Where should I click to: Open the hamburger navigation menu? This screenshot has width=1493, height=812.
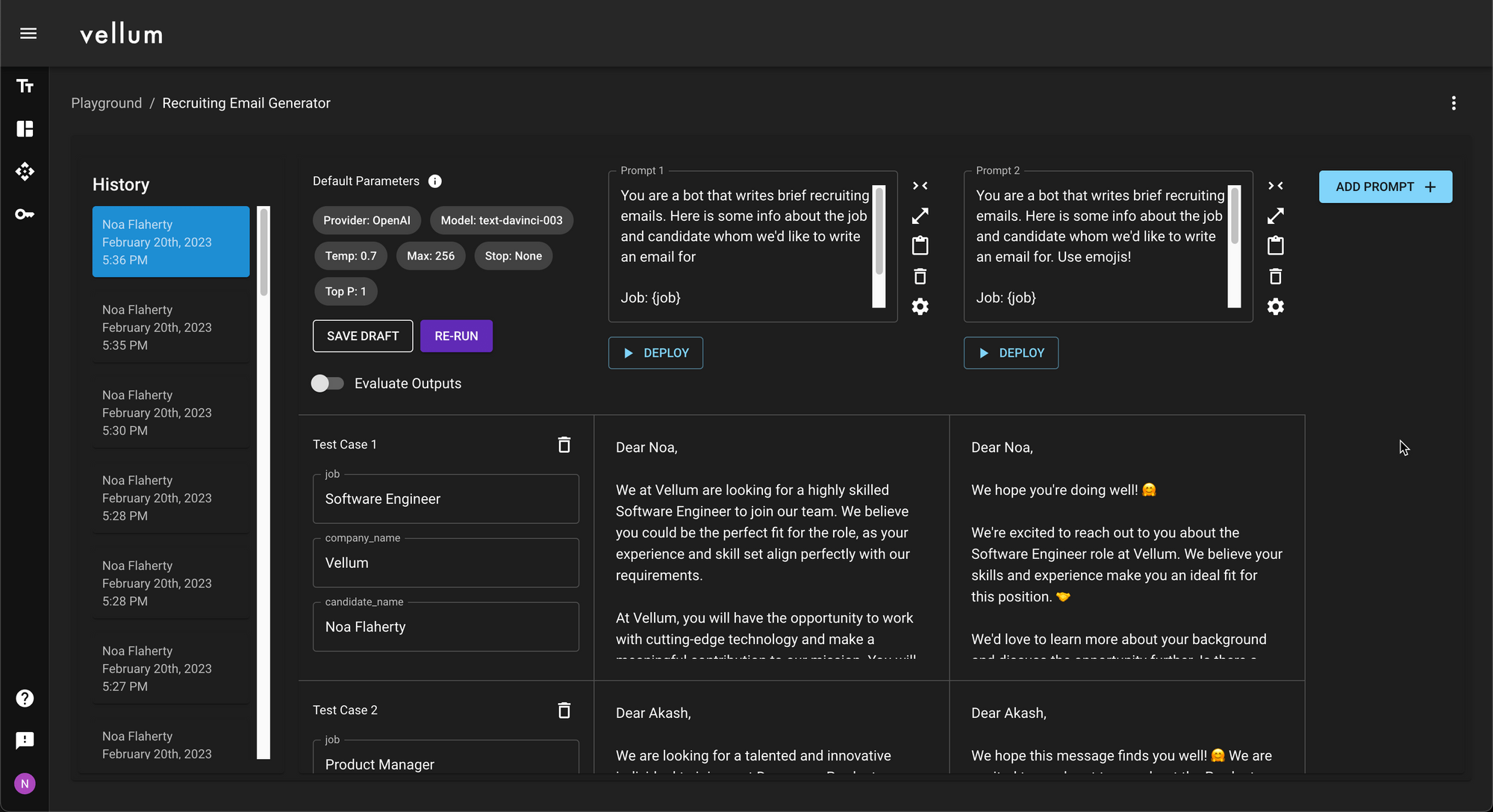click(28, 33)
